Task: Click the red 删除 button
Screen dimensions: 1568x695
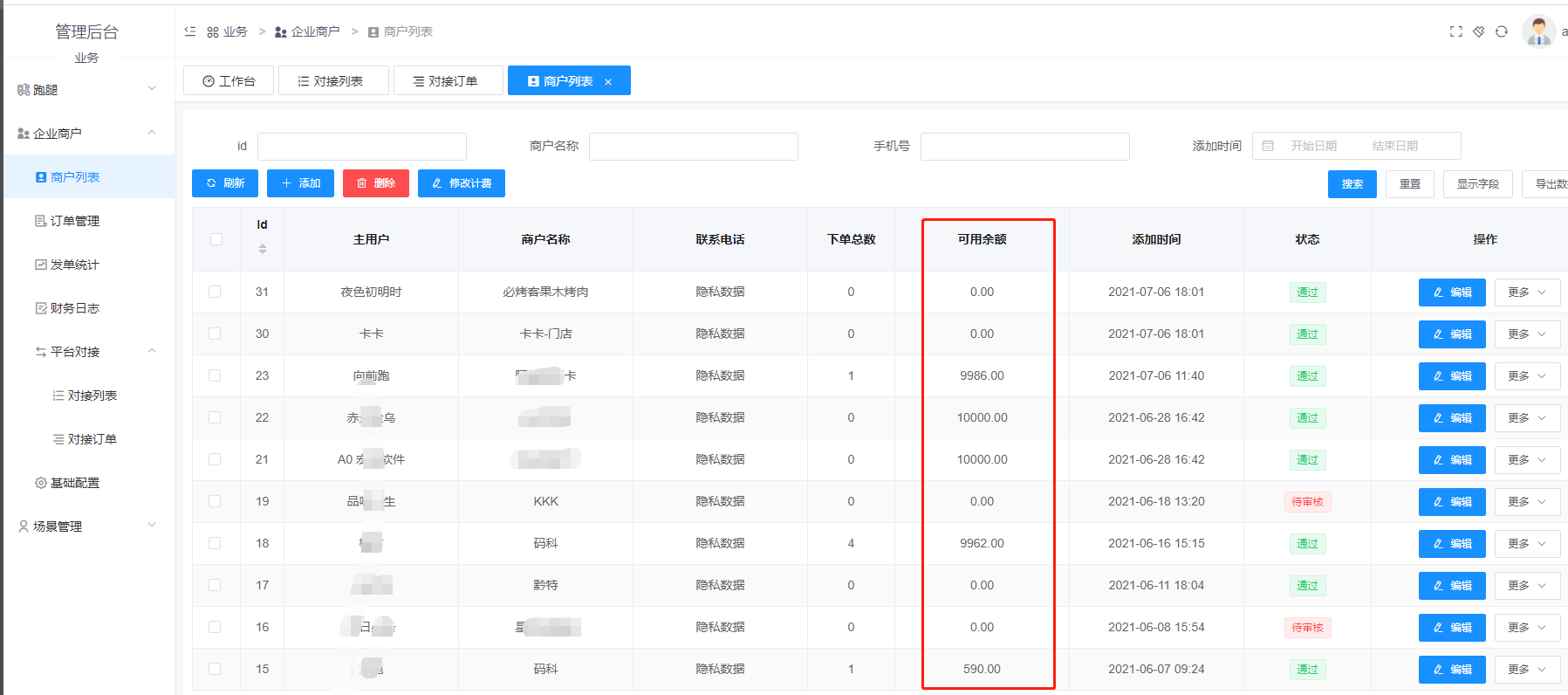Action: (x=376, y=183)
